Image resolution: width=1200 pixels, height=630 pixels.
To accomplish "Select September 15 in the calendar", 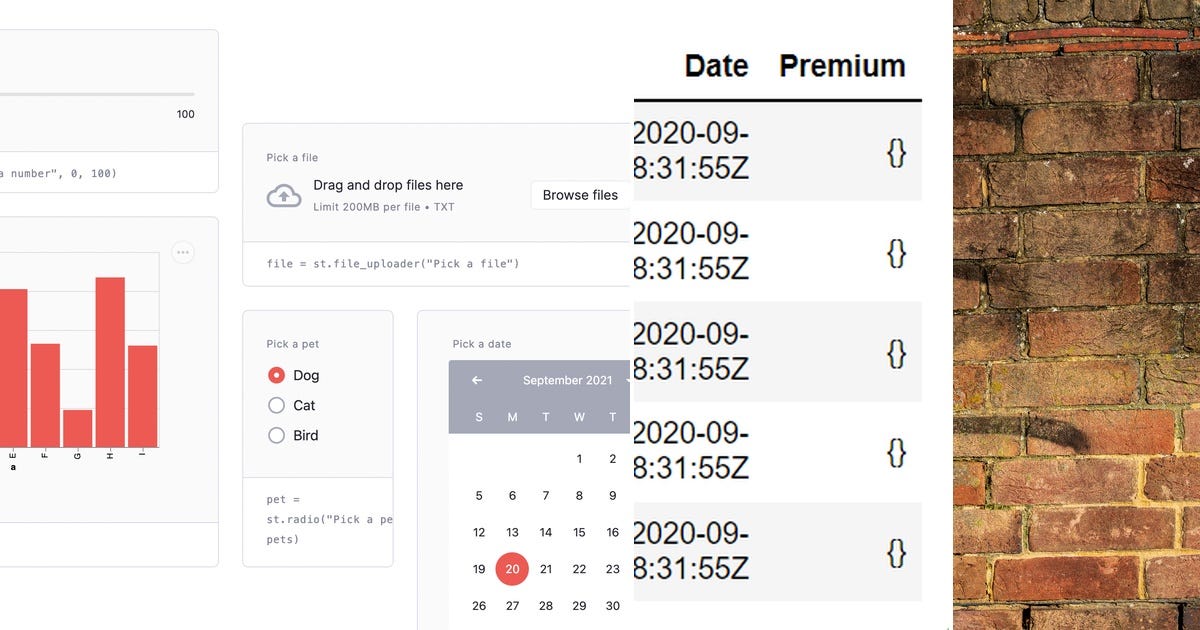I will [579, 533].
